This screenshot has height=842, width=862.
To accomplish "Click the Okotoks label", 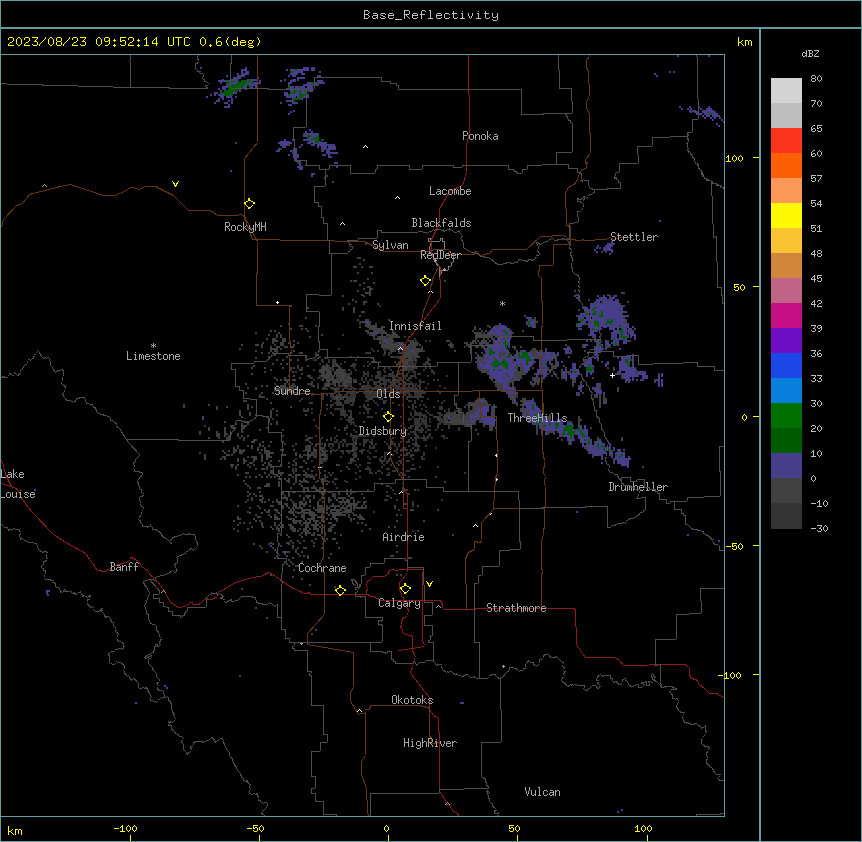I will (412, 700).
